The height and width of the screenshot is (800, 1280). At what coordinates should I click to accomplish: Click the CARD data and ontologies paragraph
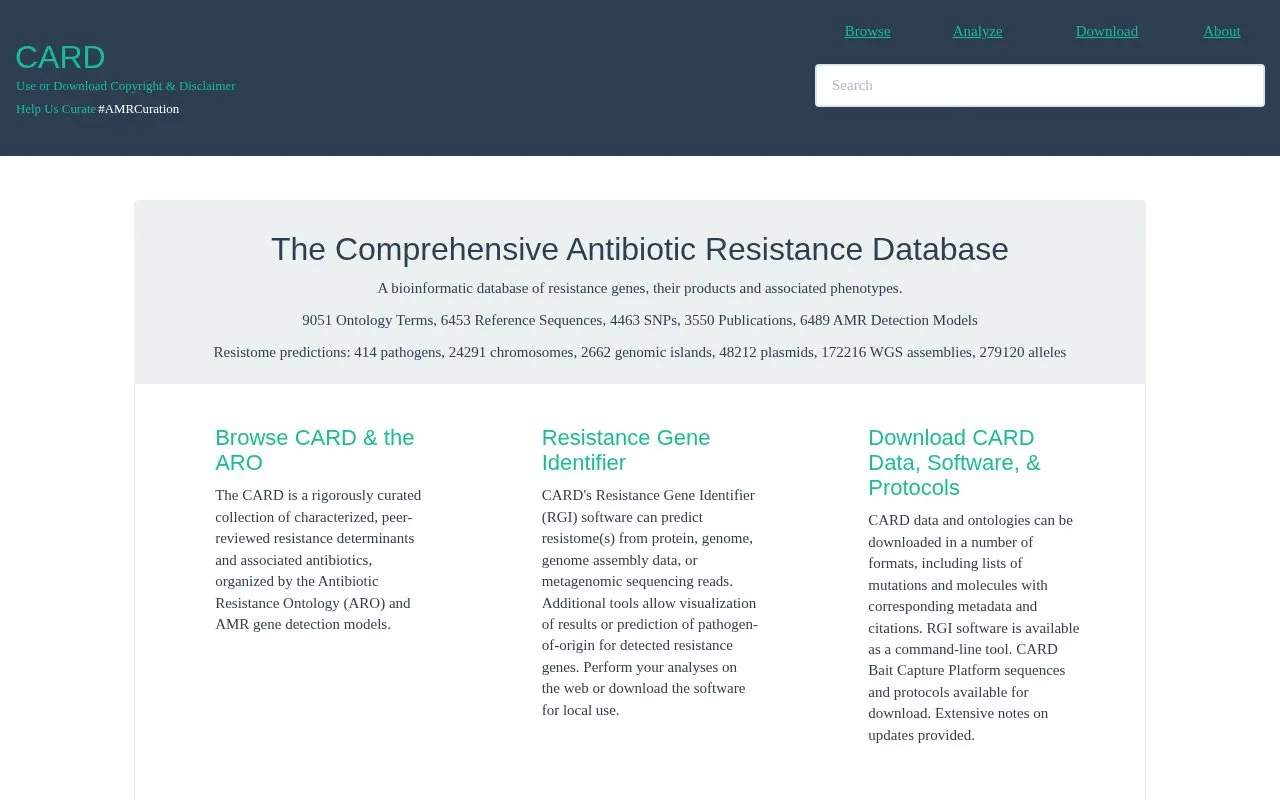974,627
